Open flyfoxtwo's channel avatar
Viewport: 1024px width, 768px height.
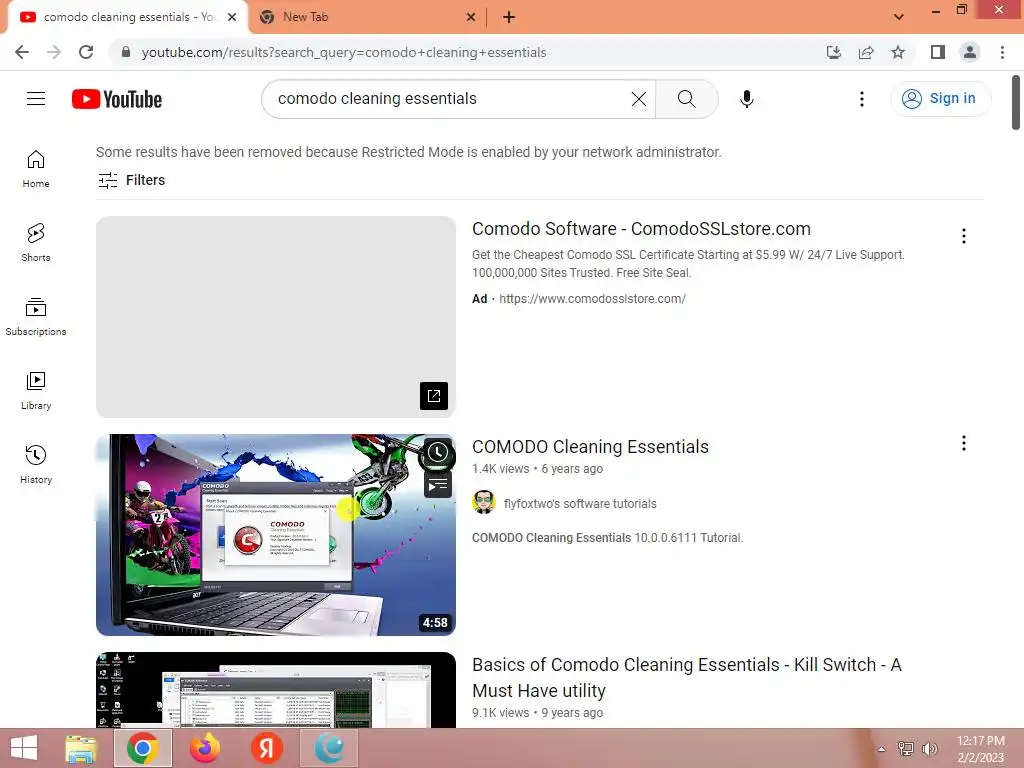coord(484,503)
